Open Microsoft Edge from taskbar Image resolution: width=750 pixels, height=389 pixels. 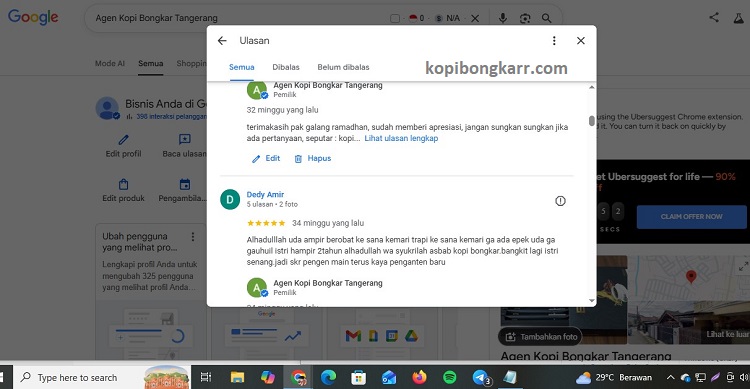[328, 378]
